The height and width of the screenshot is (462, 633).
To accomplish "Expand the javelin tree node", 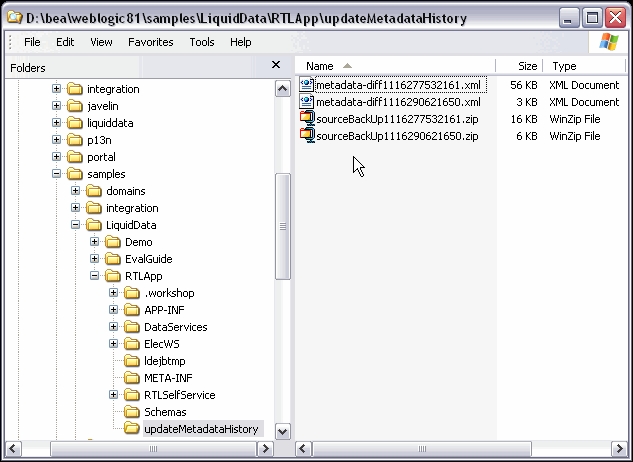I will pyautogui.click(x=57, y=106).
